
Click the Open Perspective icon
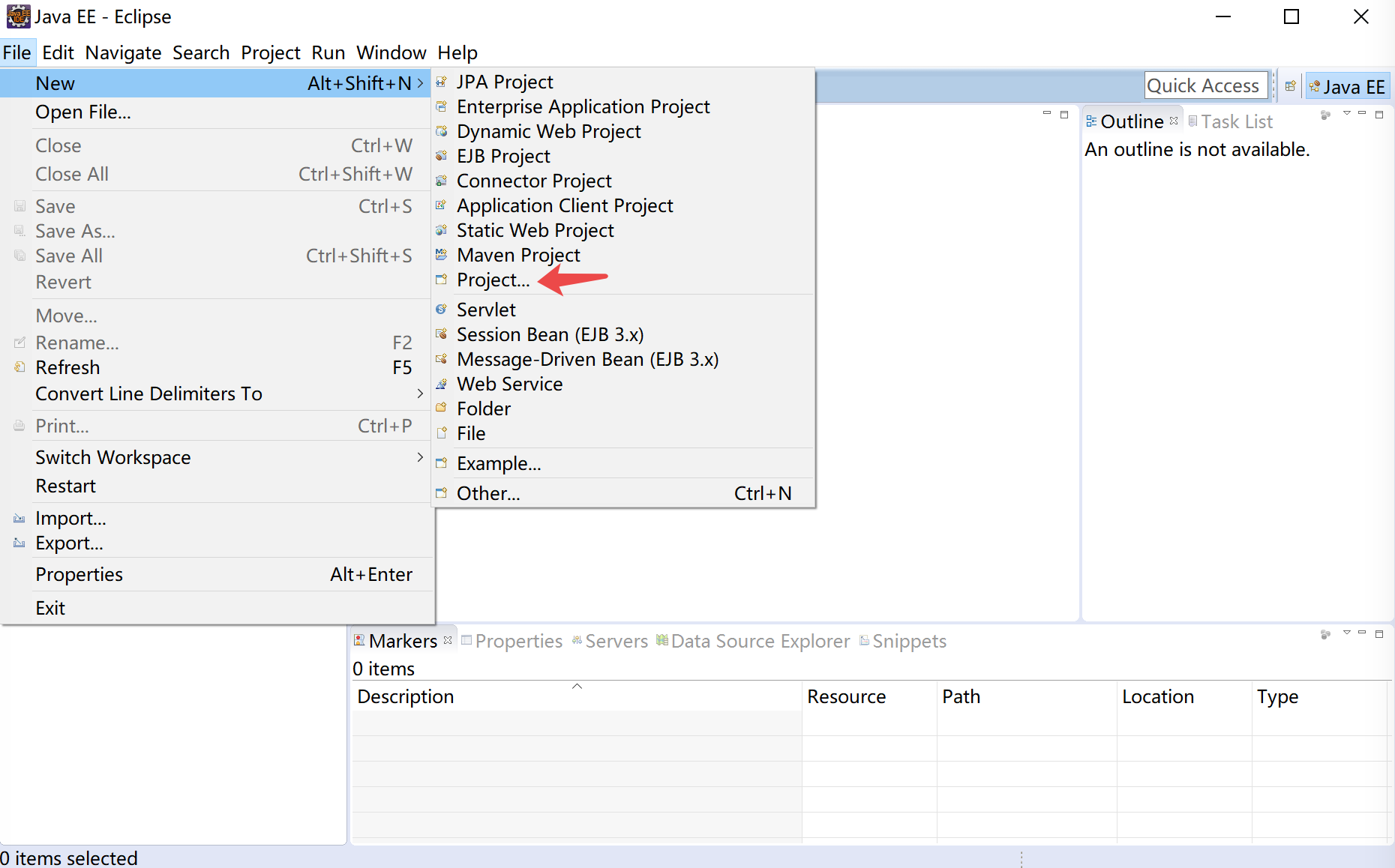pyautogui.click(x=1289, y=85)
